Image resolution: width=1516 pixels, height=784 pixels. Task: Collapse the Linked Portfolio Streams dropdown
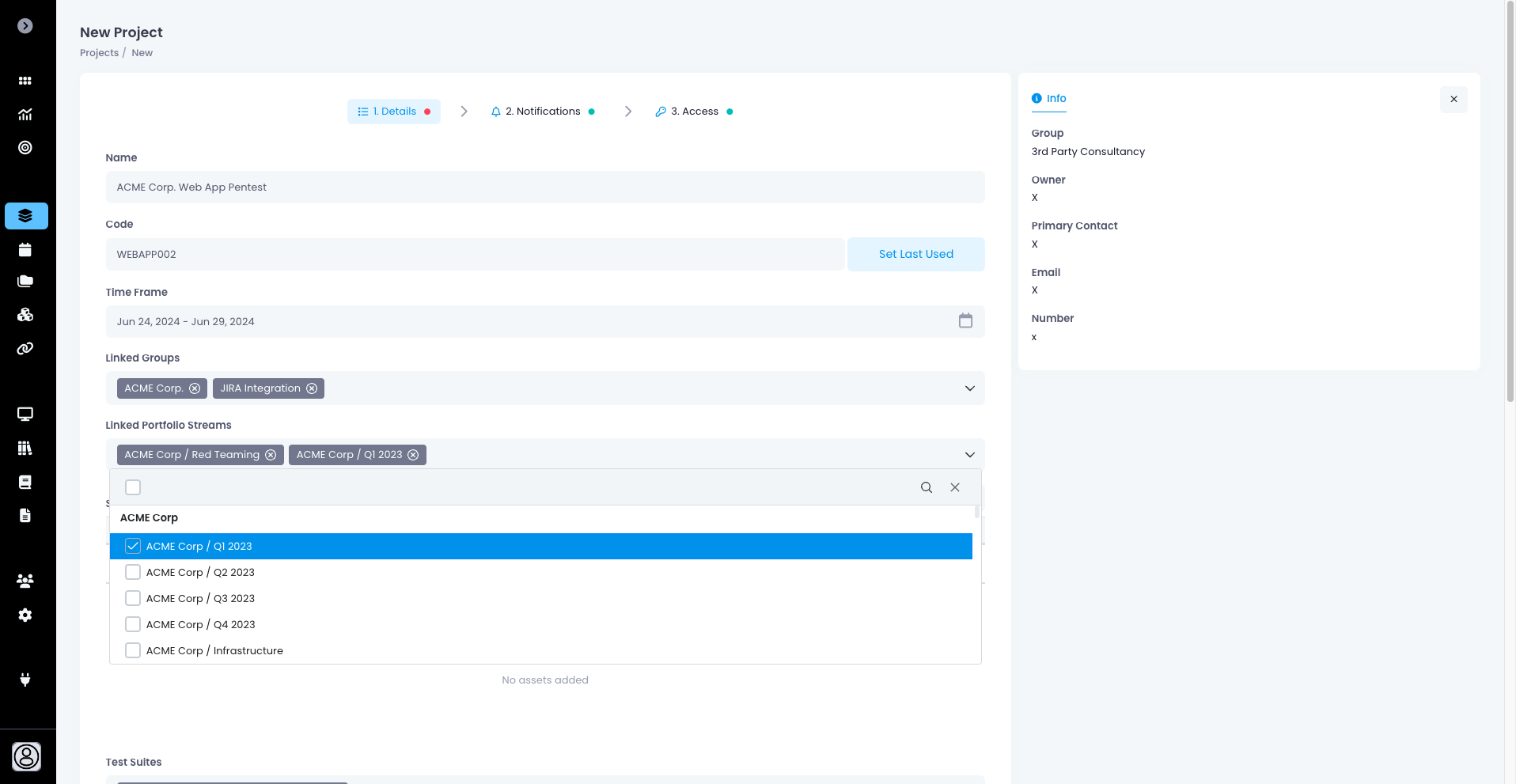click(969, 455)
